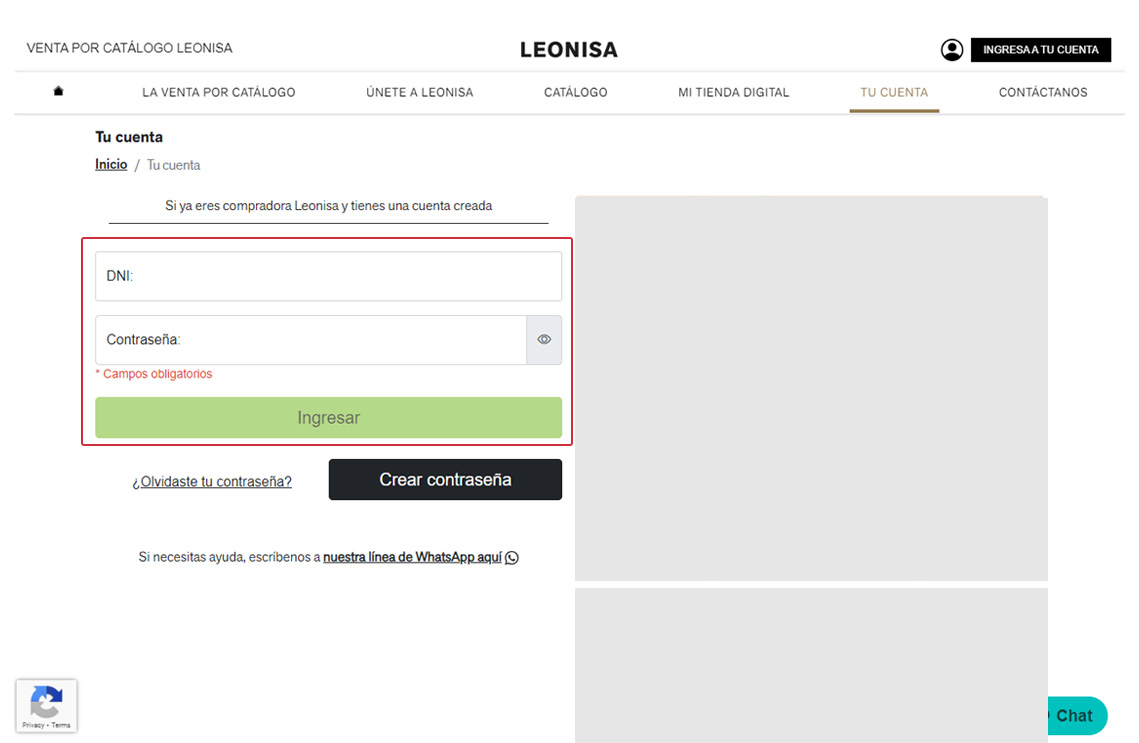Go to ÚNETE A LEONISA section
1139x743 pixels.
click(x=419, y=92)
